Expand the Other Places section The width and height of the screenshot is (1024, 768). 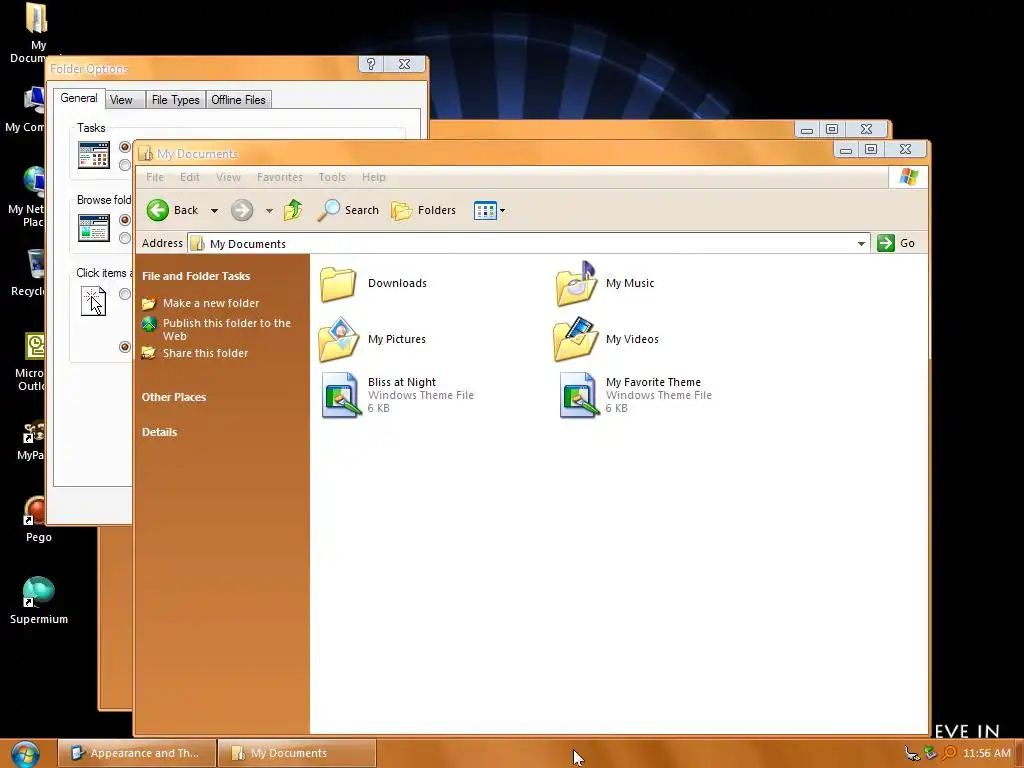click(174, 397)
